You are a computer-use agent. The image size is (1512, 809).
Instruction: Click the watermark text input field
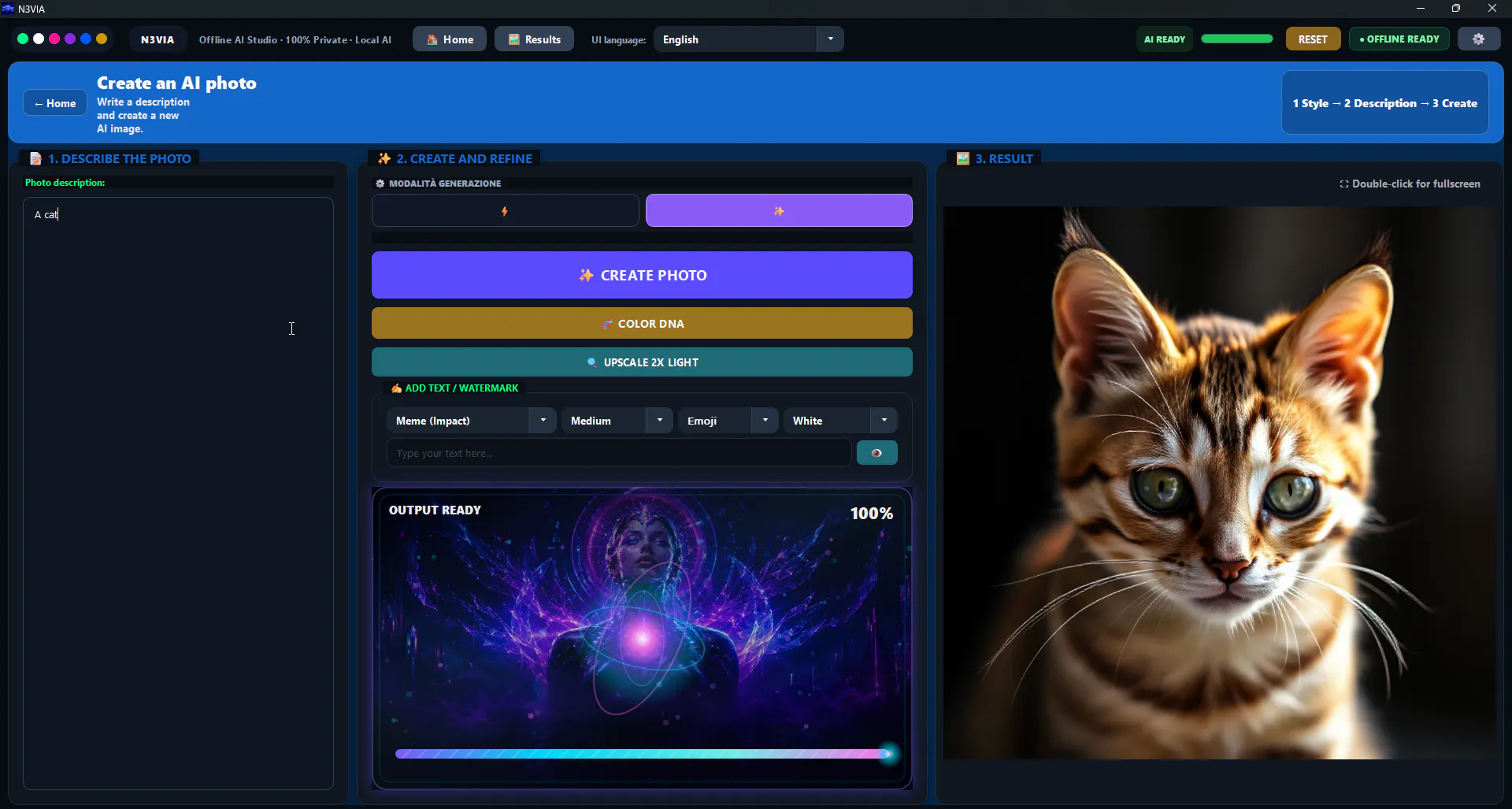(618, 453)
